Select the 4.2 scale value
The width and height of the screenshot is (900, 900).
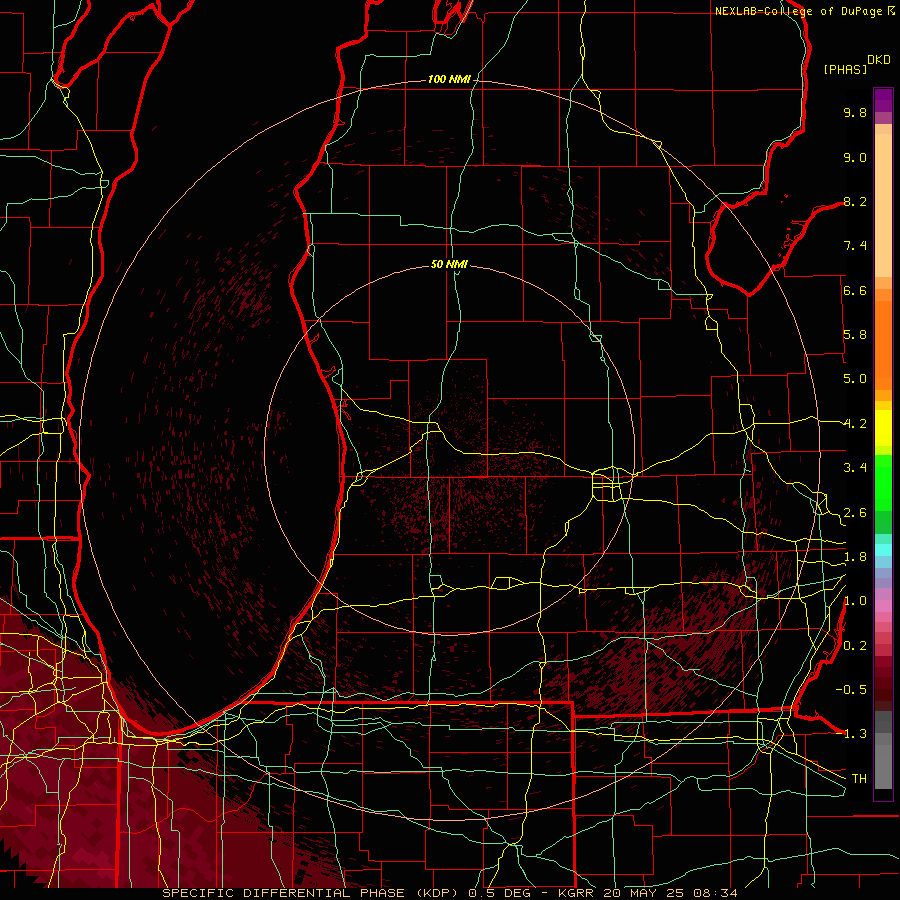855,424
